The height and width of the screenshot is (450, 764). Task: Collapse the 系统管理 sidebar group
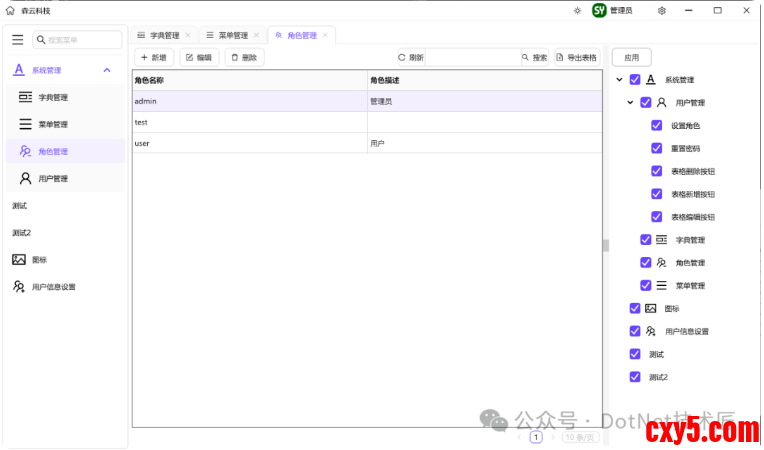[x=107, y=70]
